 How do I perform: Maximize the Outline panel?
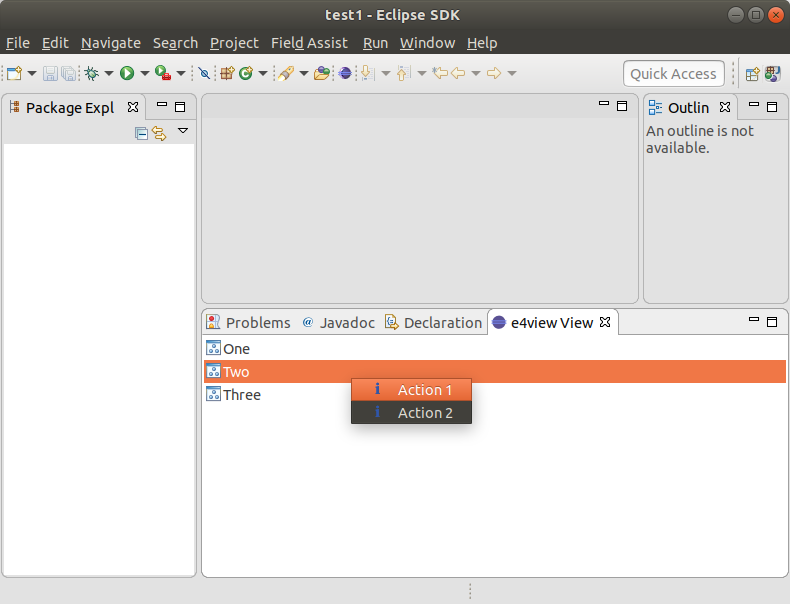coord(772,107)
